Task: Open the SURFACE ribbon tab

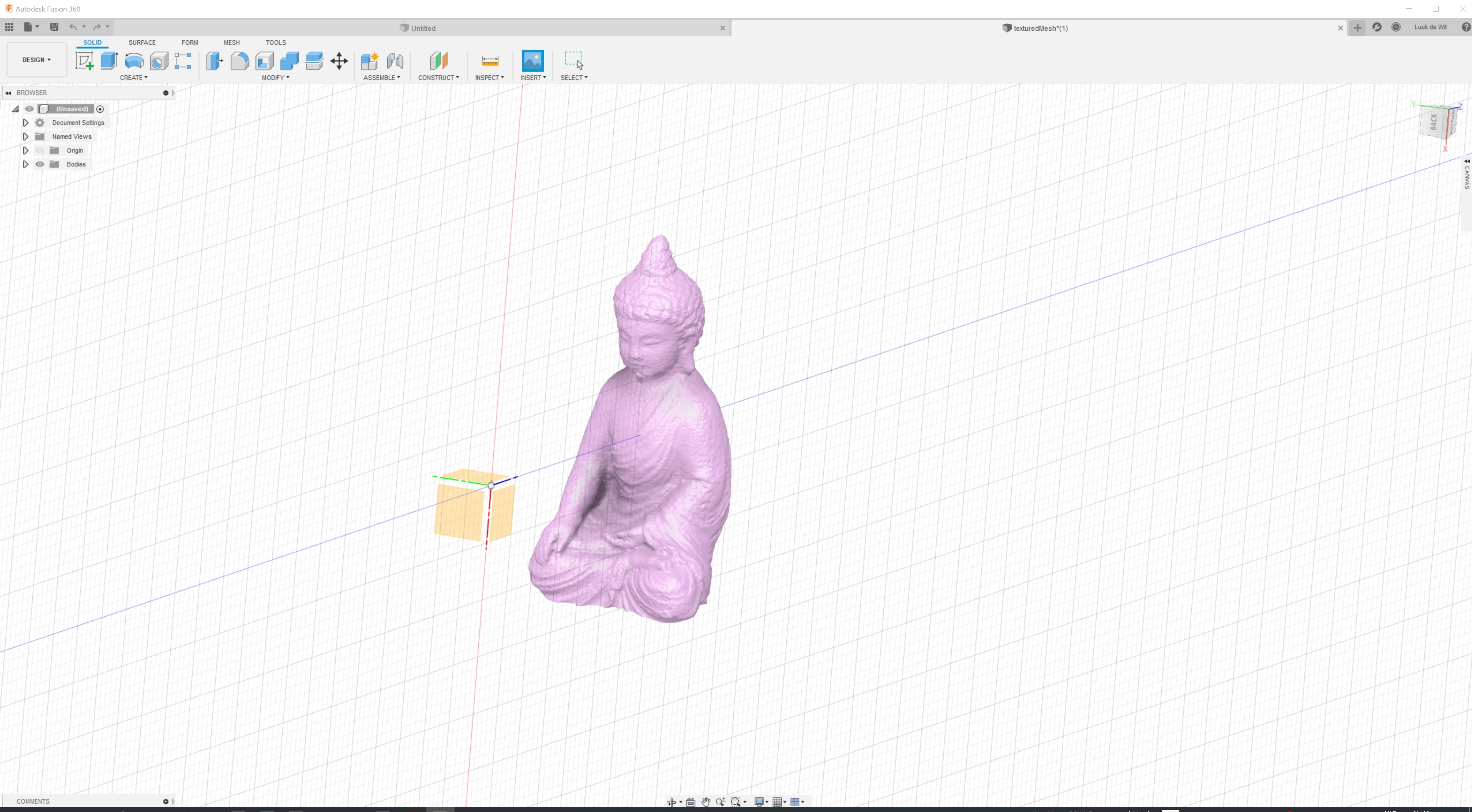Action: tap(142, 42)
